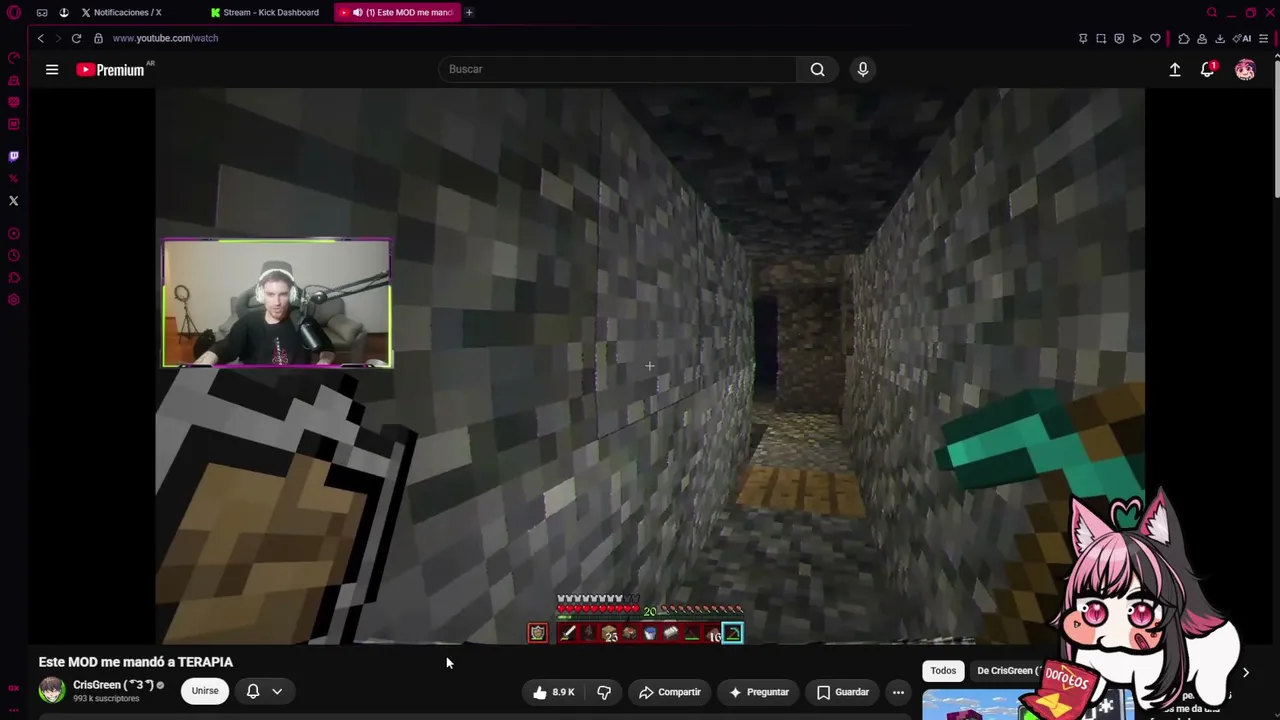Go back to the previous page

point(41,38)
